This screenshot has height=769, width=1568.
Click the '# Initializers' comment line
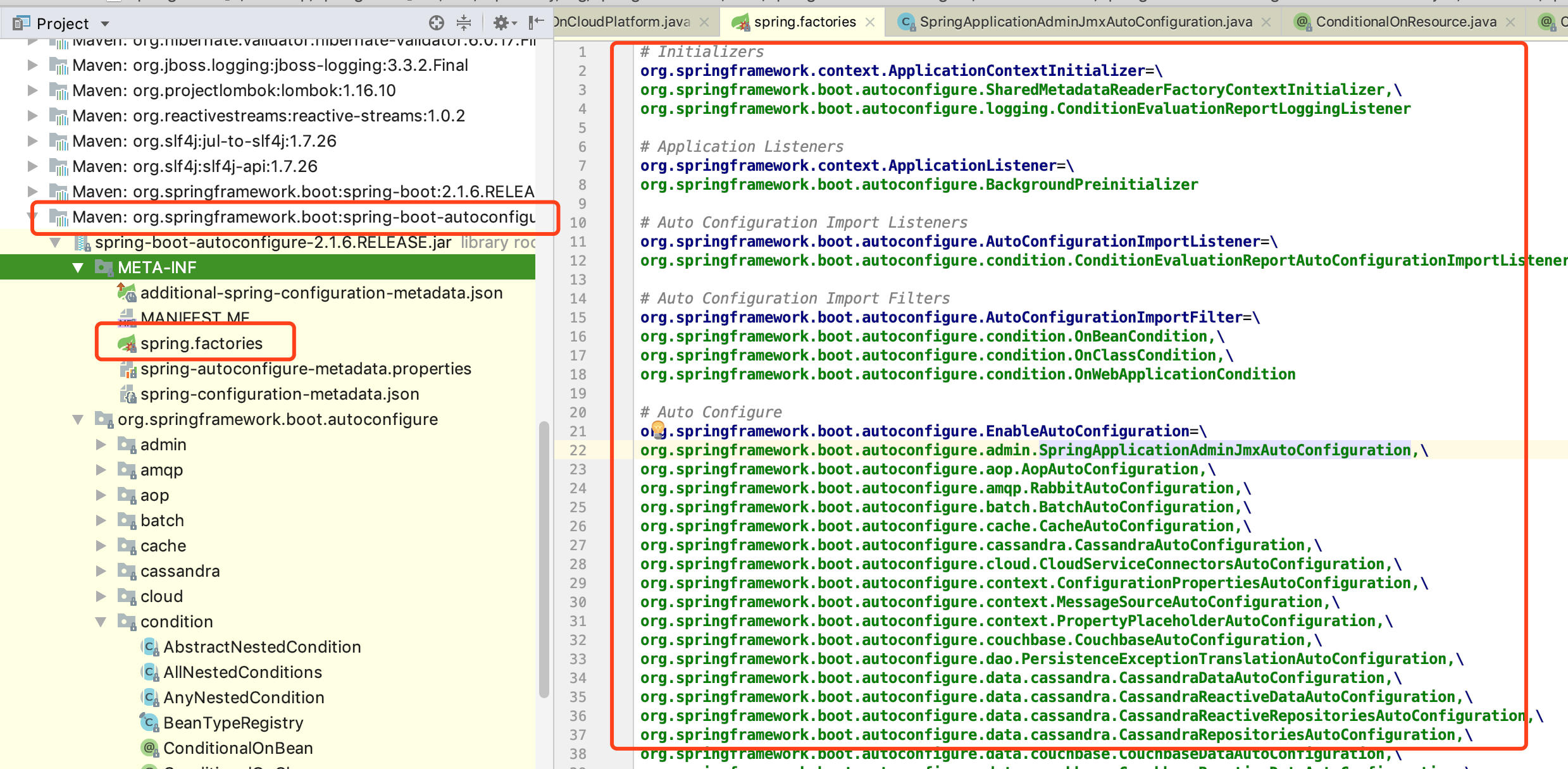[702, 52]
